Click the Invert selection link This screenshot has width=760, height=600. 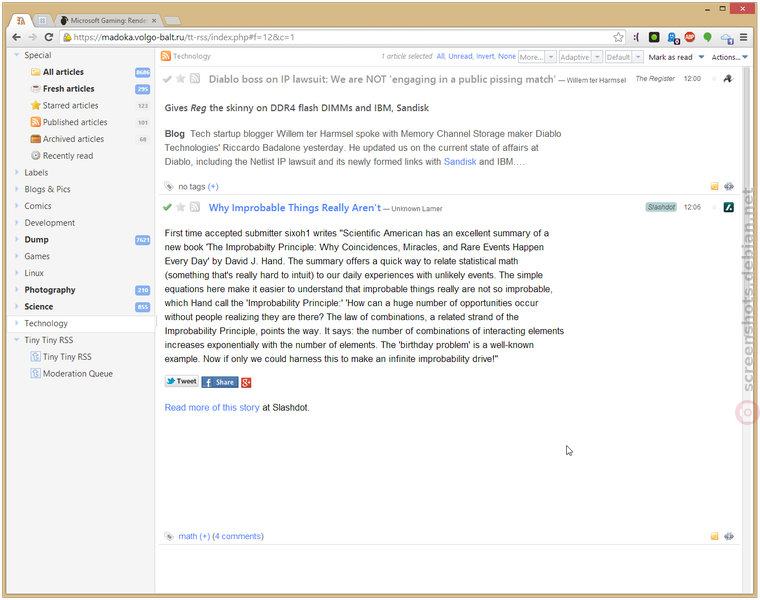click(x=485, y=56)
